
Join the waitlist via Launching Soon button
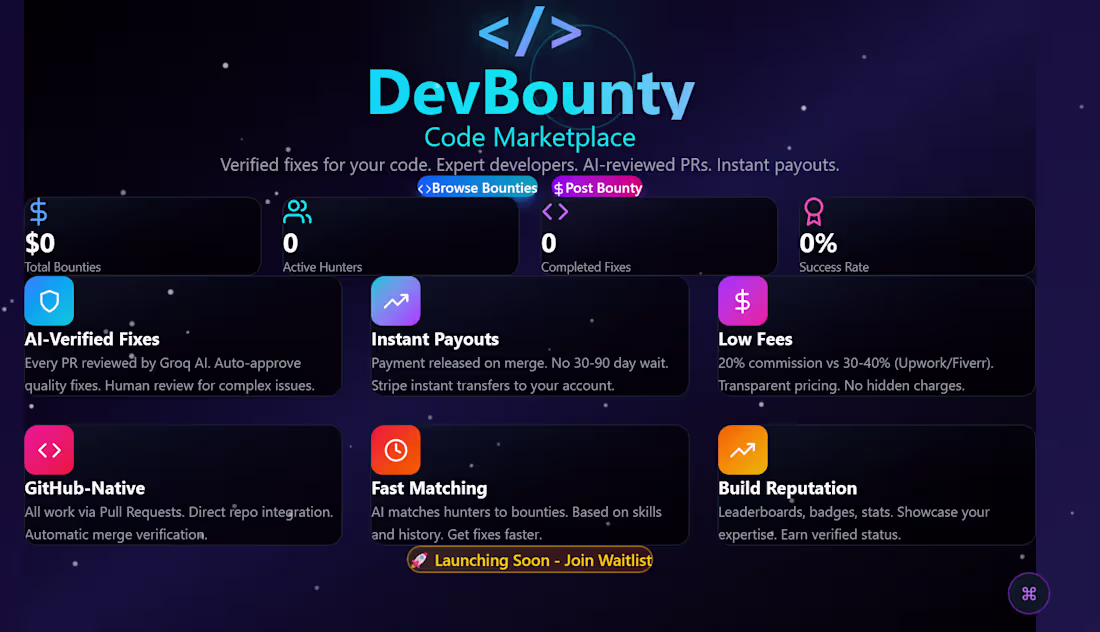point(530,560)
